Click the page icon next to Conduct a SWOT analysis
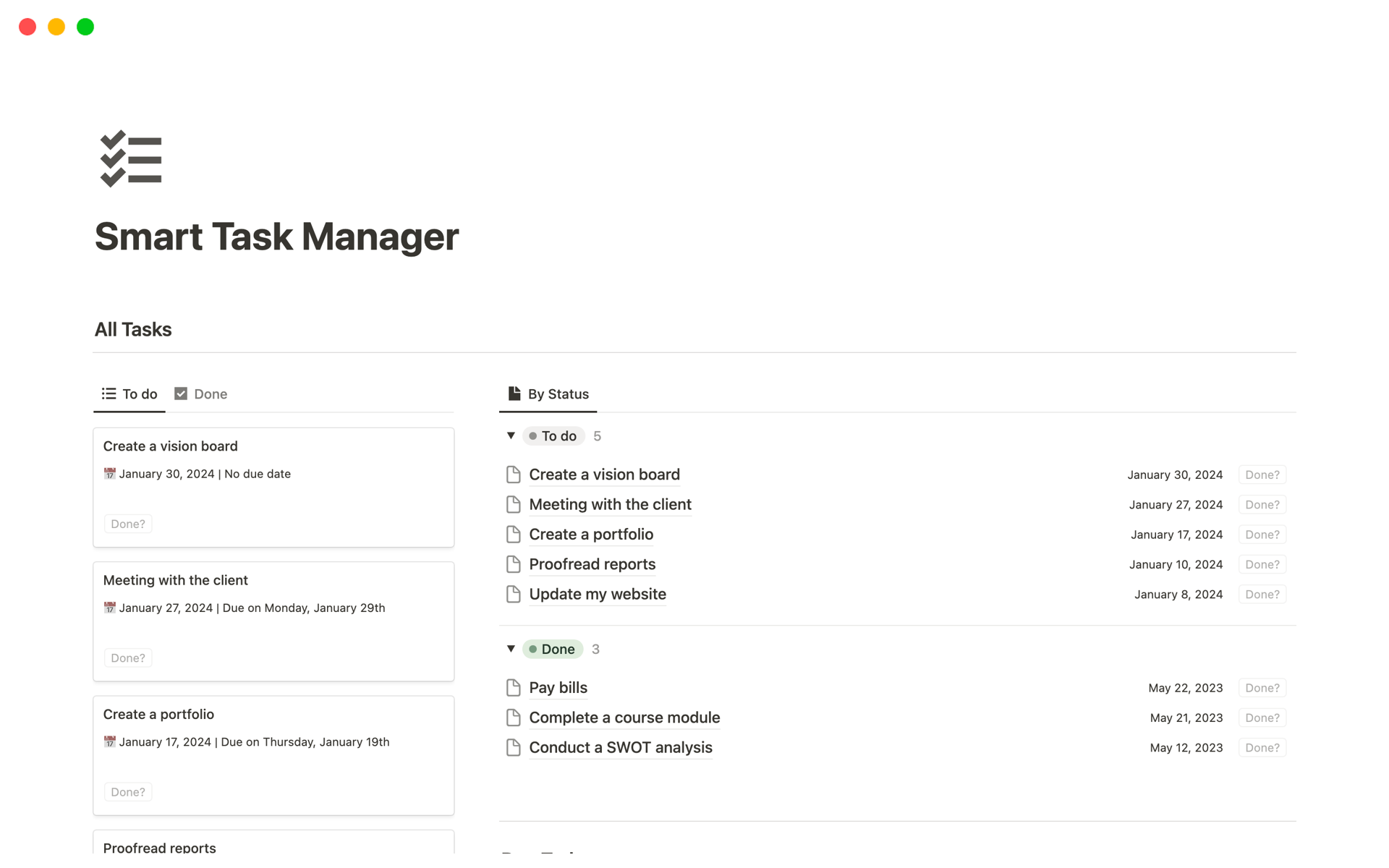This screenshot has width=1389, height=868. (x=514, y=747)
